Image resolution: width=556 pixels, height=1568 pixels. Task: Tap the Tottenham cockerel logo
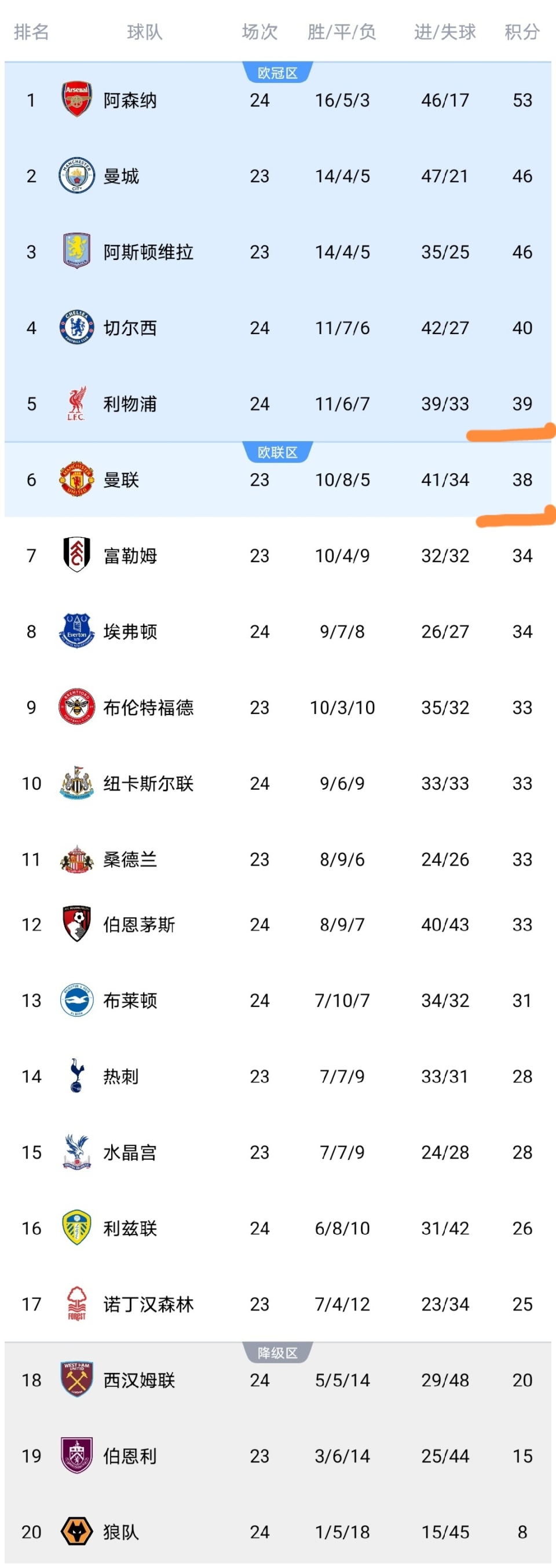pyautogui.click(x=76, y=1076)
